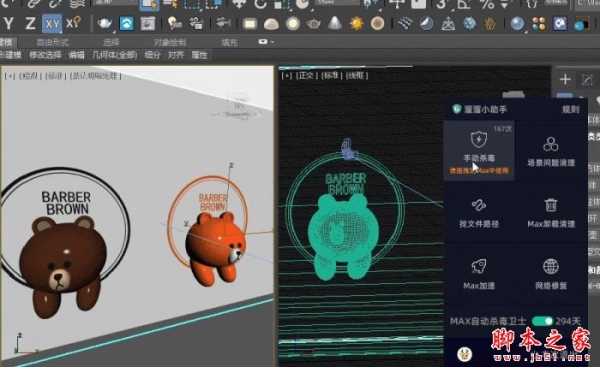Open the 选择 ribbon tab
The width and height of the screenshot is (600, 367).
(x=111, y=42)
